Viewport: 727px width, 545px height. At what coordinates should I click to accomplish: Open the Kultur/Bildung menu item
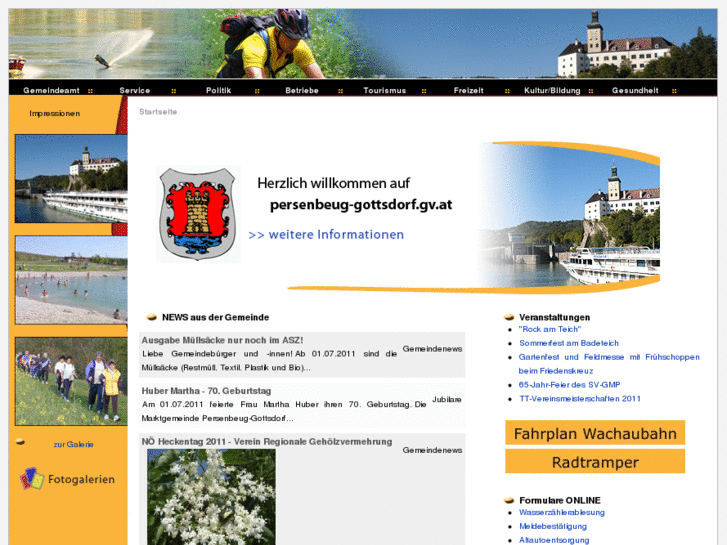[552, 90]
